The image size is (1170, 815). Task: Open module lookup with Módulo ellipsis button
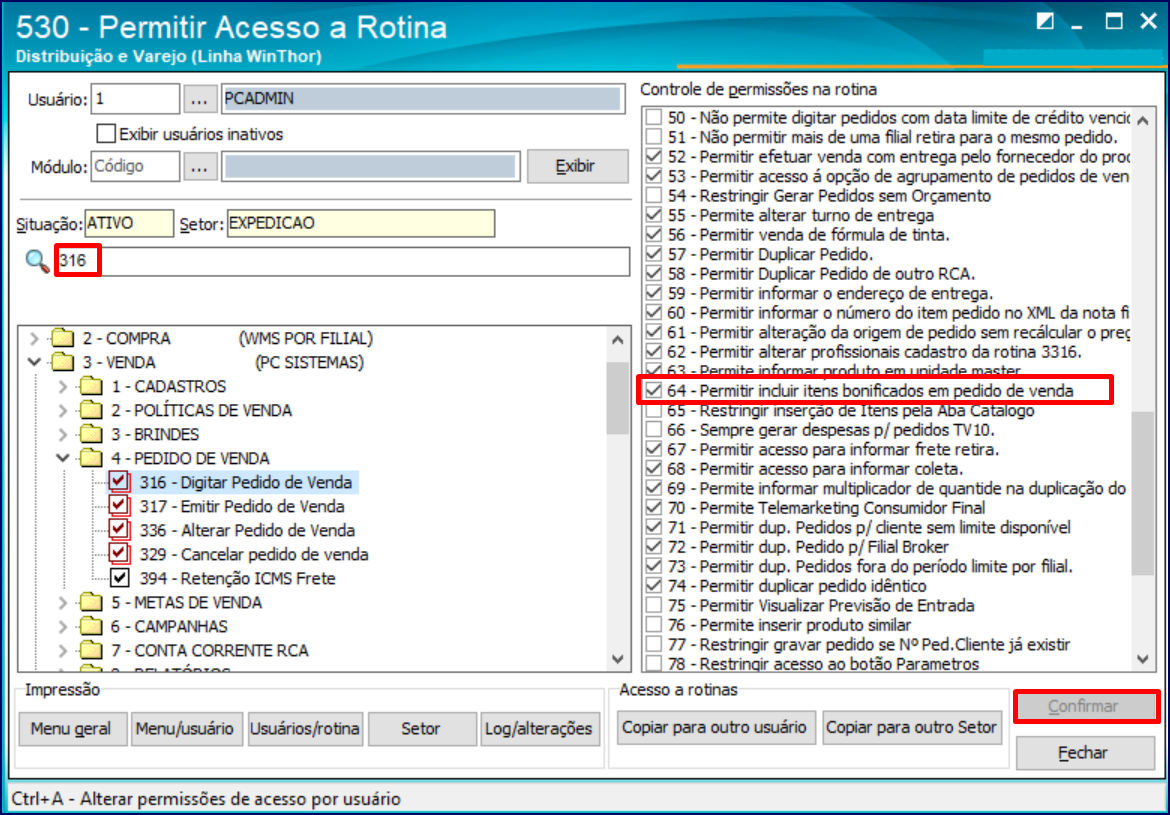(199, 166)
